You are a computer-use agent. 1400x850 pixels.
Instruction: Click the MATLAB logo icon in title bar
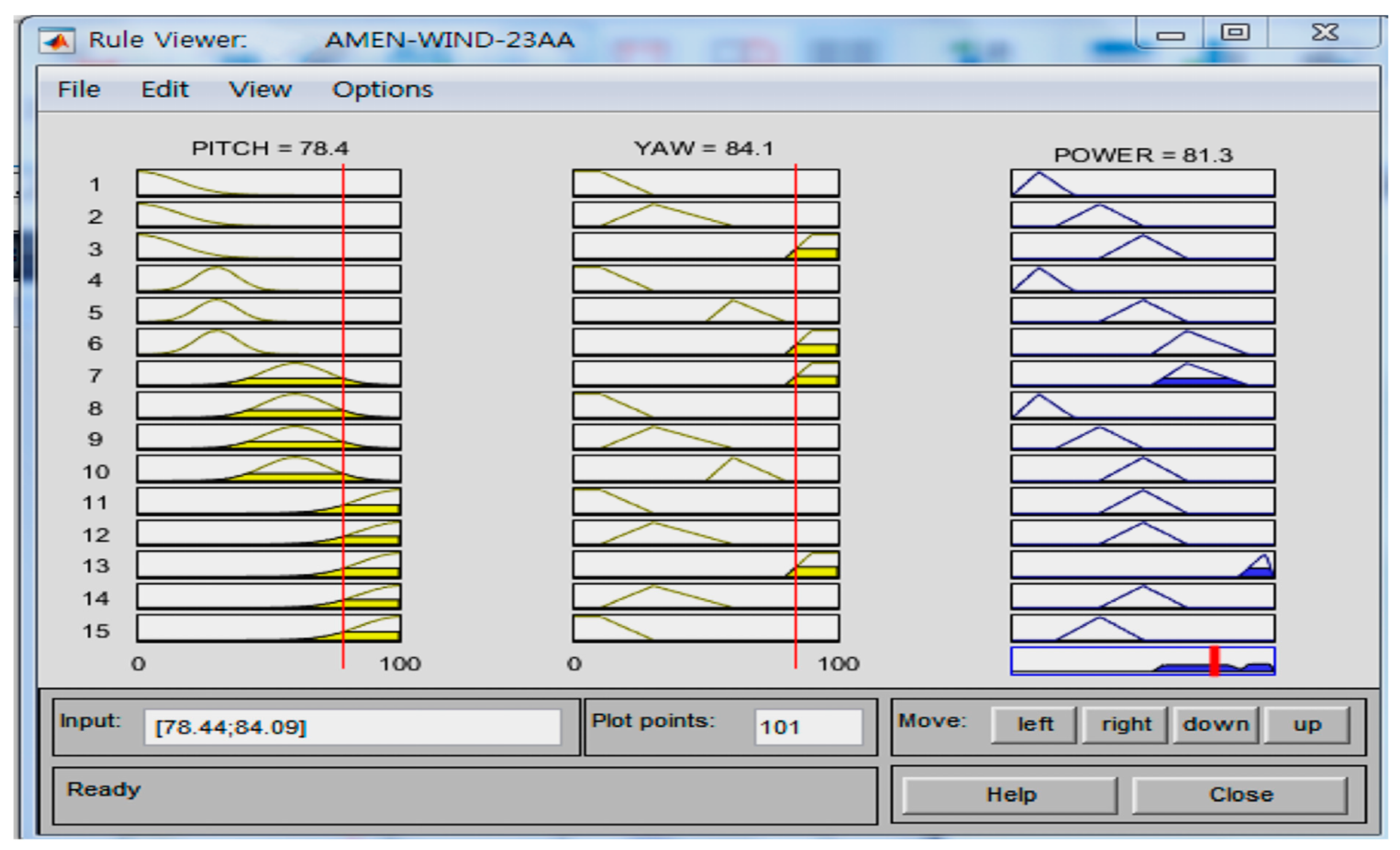tap(56, 40)
